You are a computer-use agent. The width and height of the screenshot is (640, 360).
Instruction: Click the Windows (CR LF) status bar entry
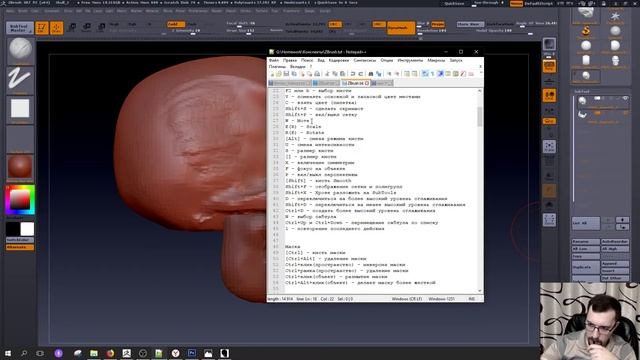pos(407,299)
